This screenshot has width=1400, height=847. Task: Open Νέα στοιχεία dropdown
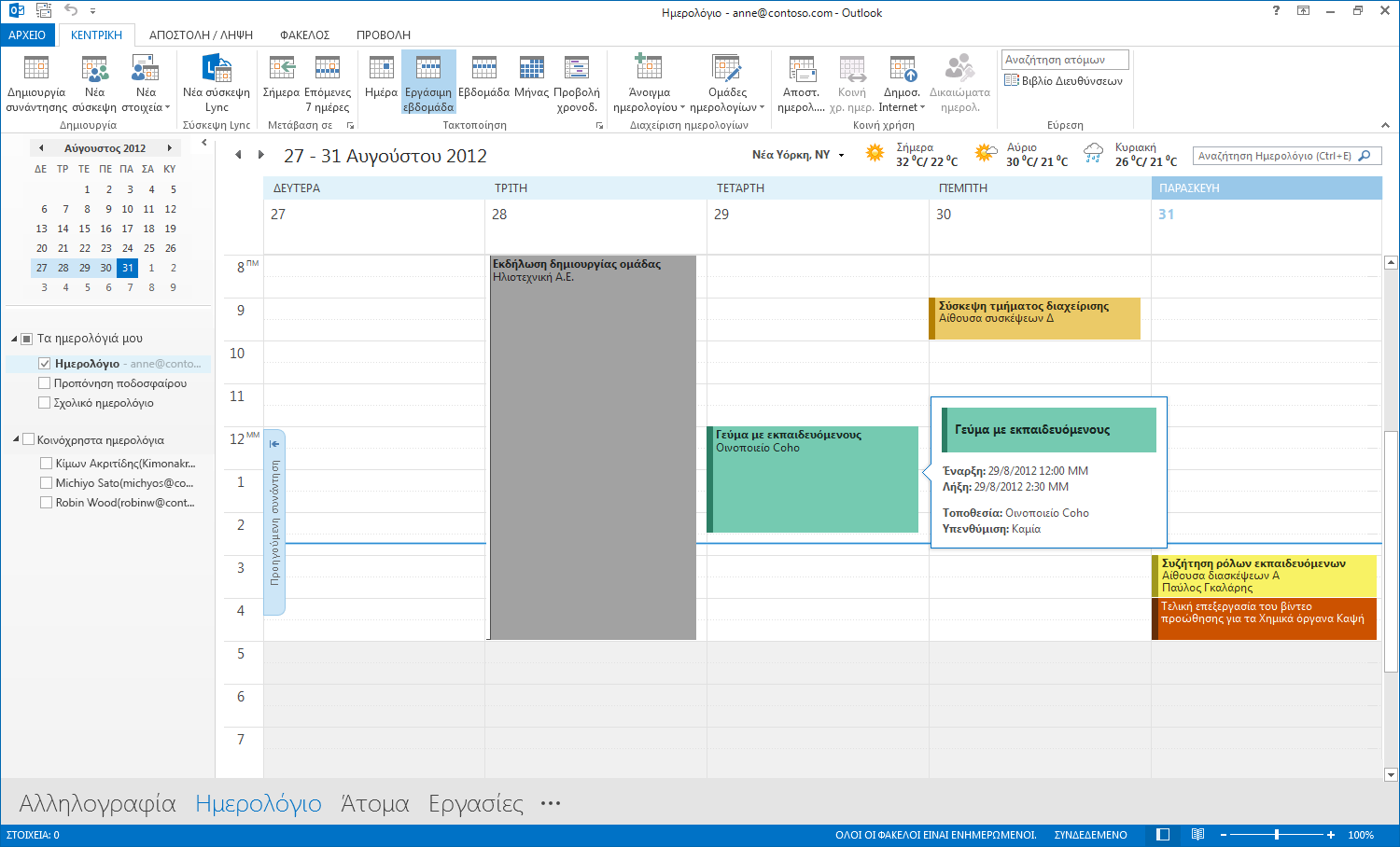pyautogui.click(x=146, y=83)
